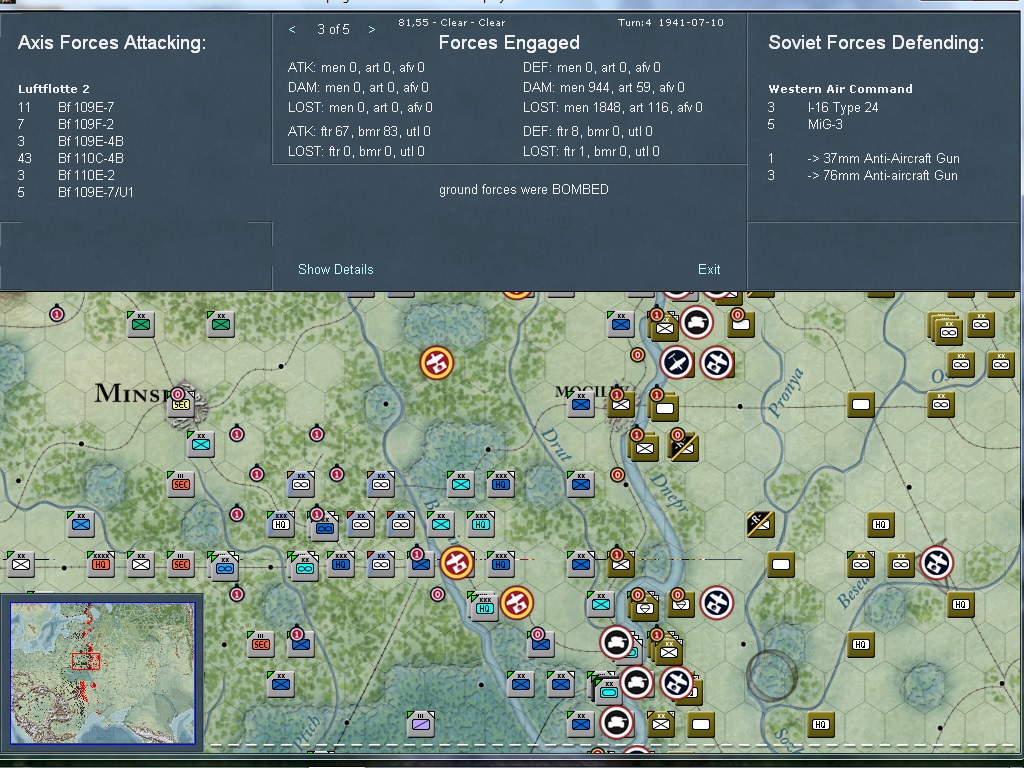Select the orange XXXX HQ counter
Viewport: 1024px width, 768px height.
pos(101,564)
